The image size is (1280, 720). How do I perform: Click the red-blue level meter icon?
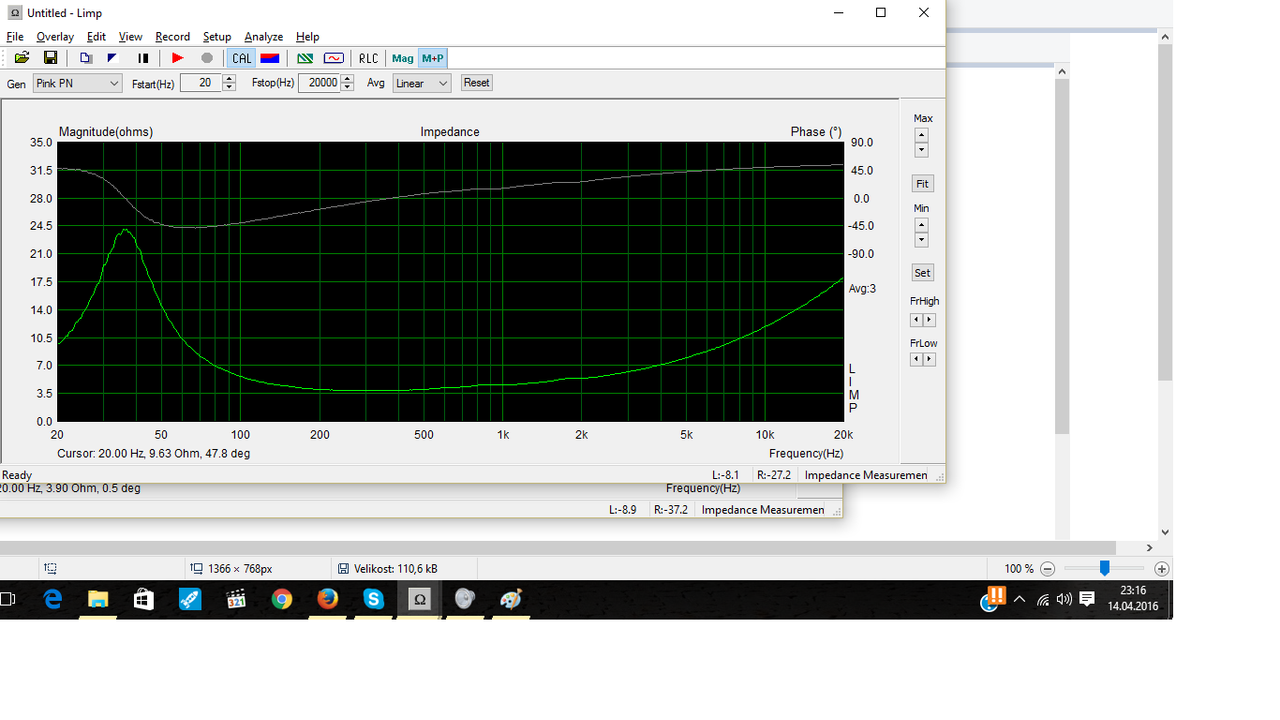coord(270,58)
